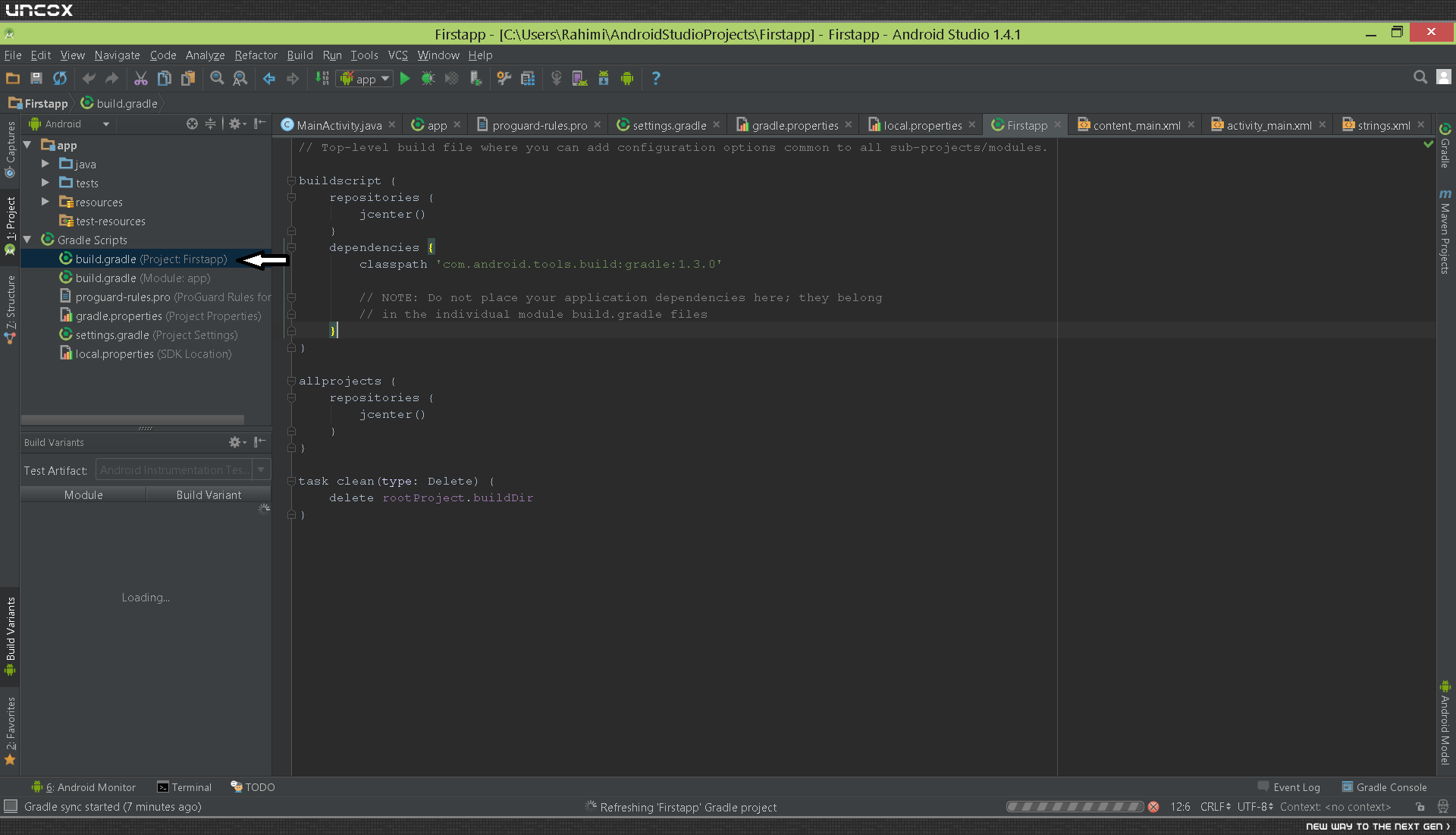Navigate Forward with the arrow icon
Screen dimensions: 1456x835
click(x=293, y=78)
